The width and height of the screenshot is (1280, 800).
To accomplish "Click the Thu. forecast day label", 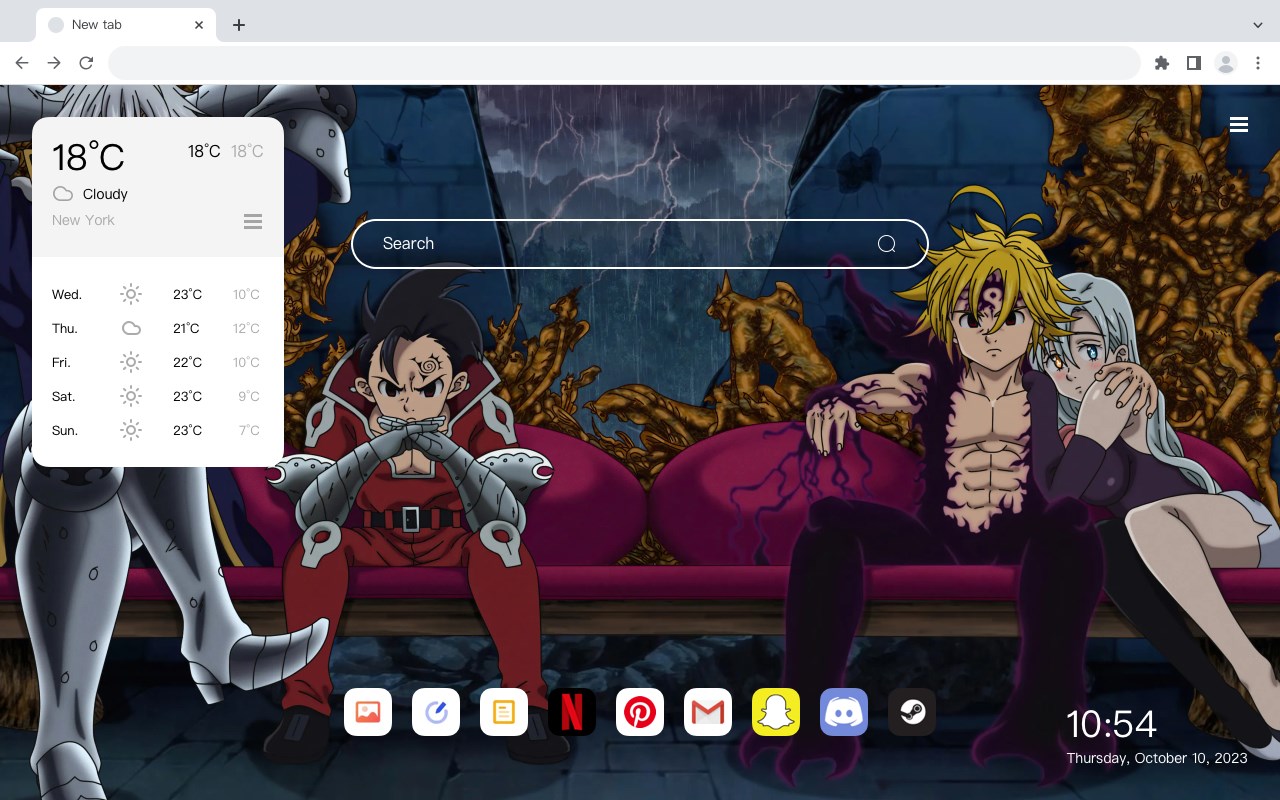I will (65, 328).
